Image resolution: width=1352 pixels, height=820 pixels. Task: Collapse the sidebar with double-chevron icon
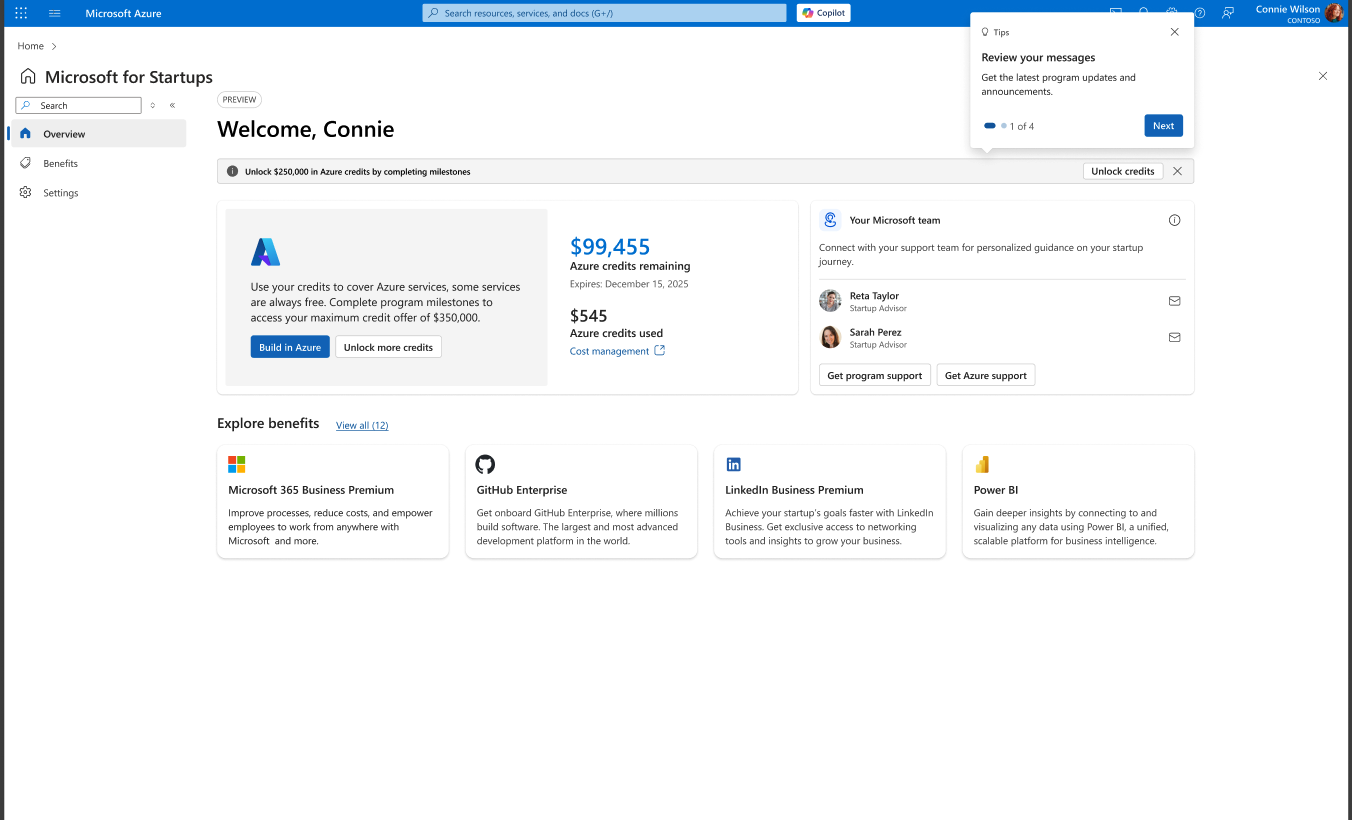pos(172,105)
